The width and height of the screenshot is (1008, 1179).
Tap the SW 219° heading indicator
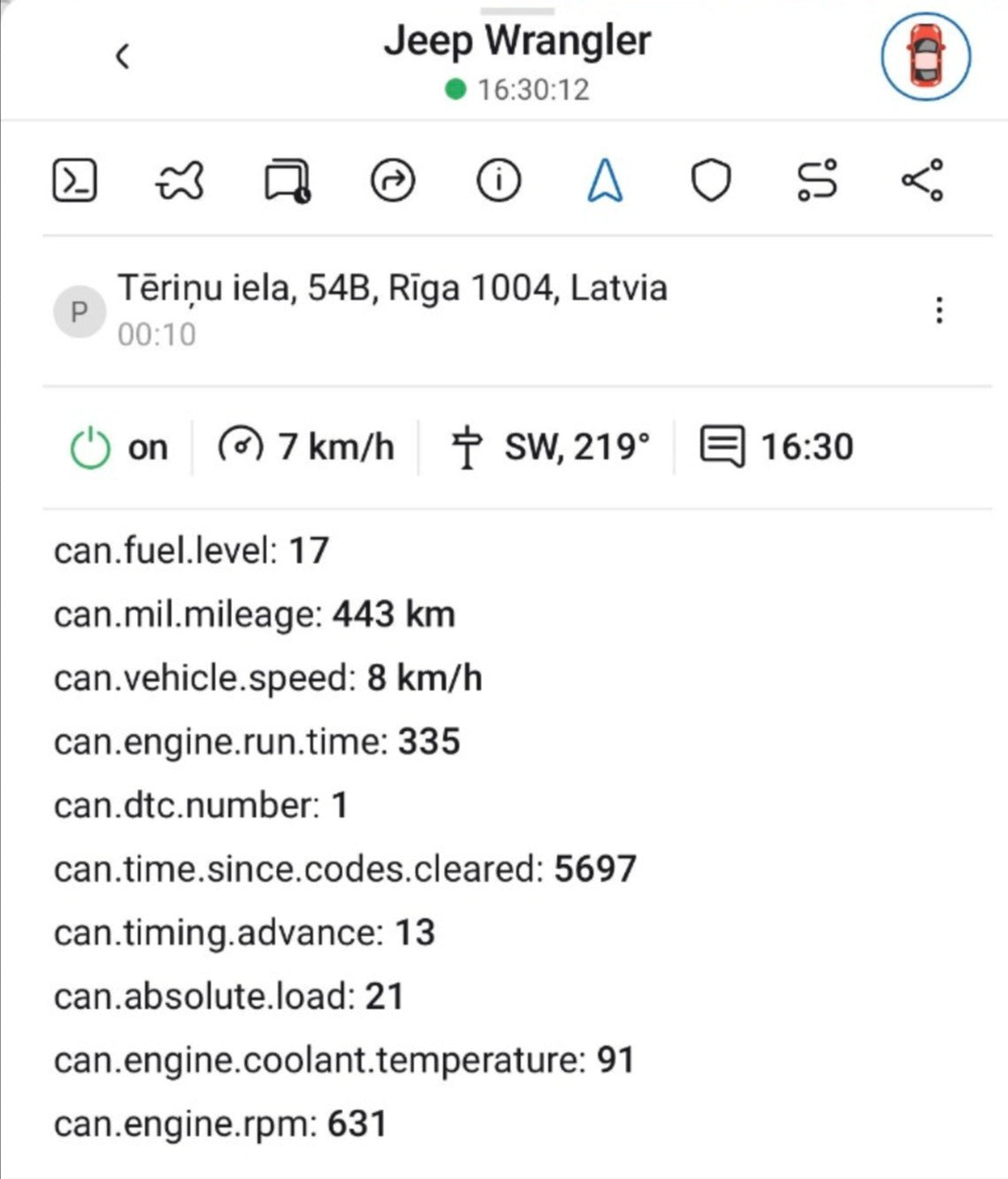(551, 448)
